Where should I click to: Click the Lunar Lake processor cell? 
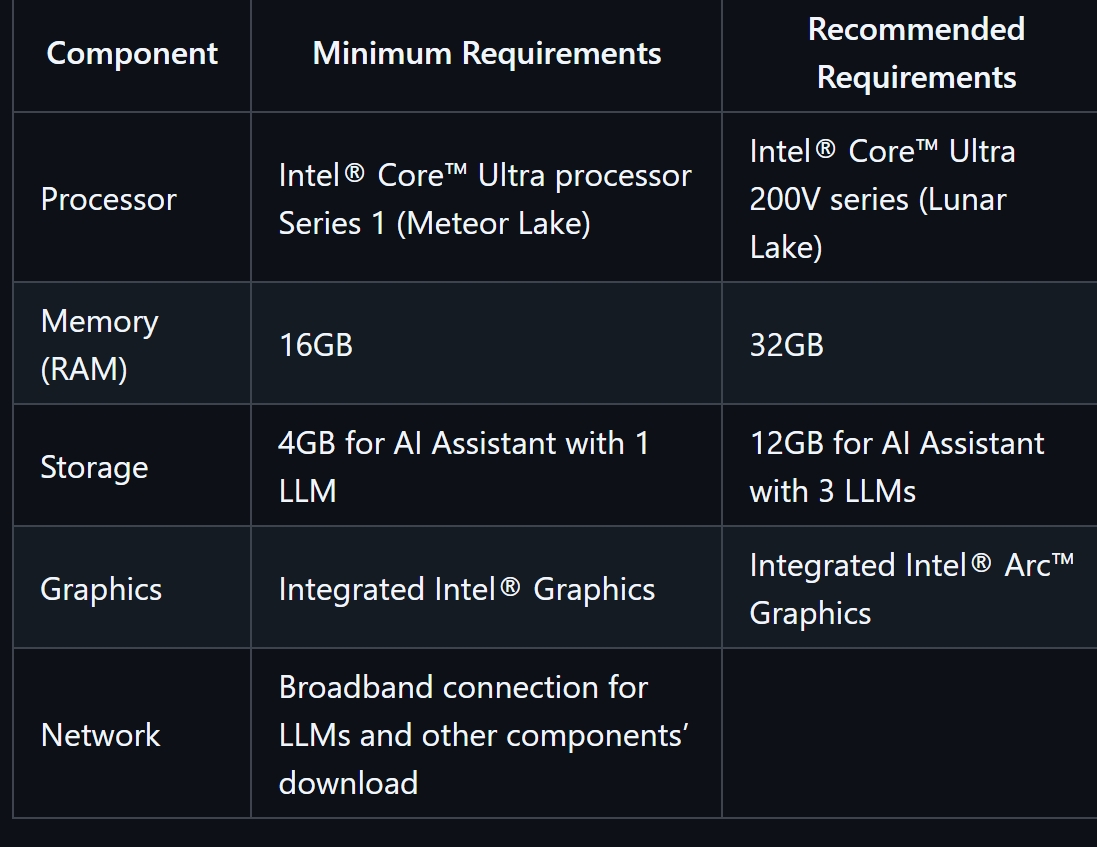click(x=910, y=199)
